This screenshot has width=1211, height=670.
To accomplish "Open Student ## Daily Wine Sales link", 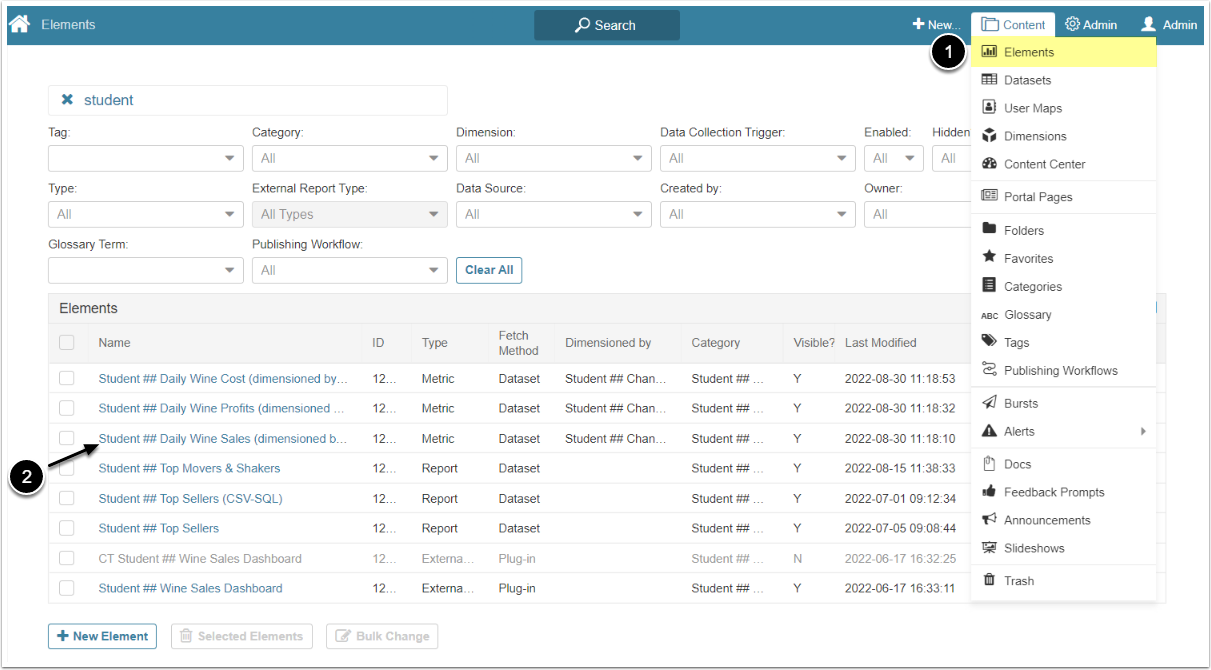I will (222, 439).
